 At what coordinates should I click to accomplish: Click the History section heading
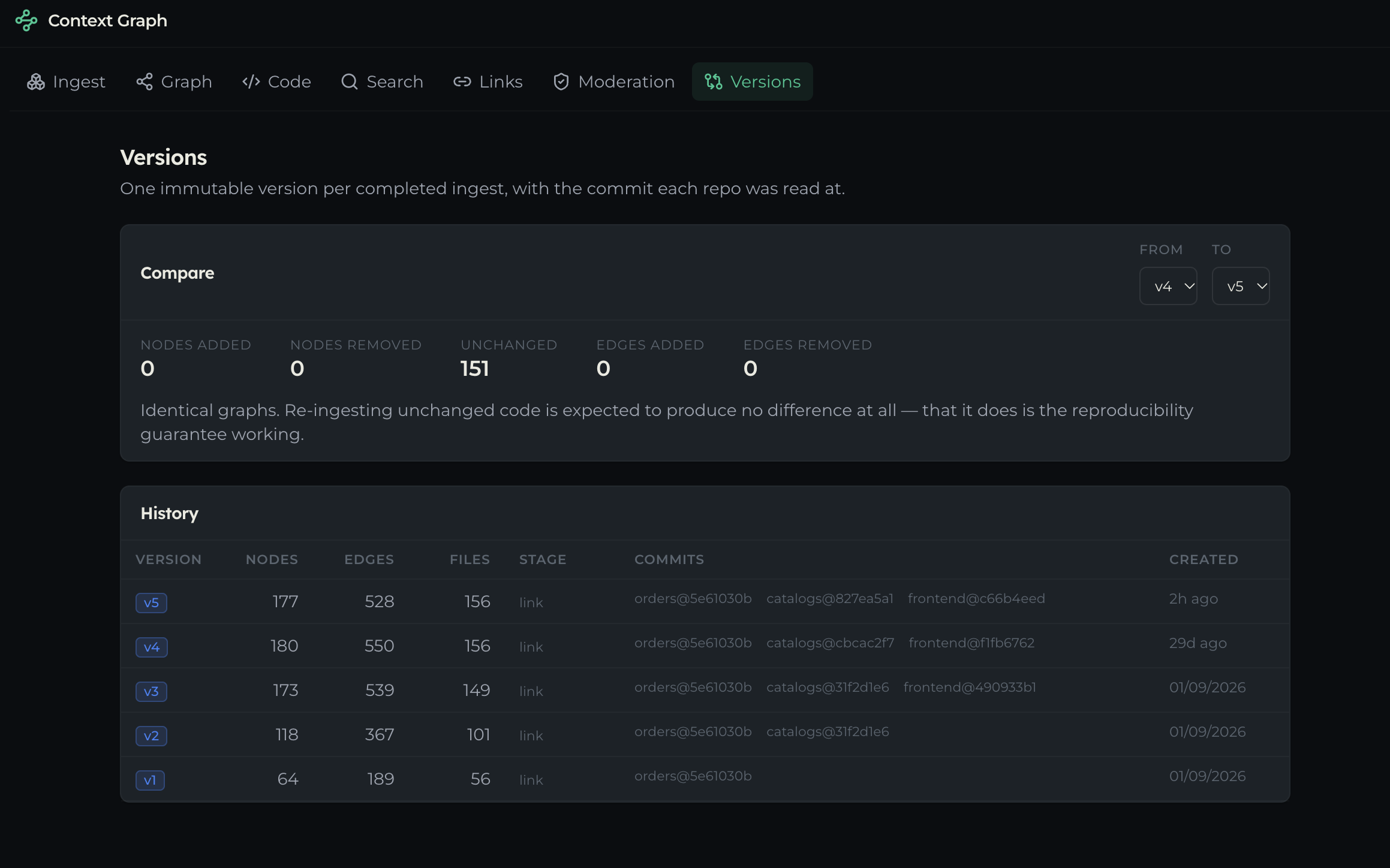[170, 514]
